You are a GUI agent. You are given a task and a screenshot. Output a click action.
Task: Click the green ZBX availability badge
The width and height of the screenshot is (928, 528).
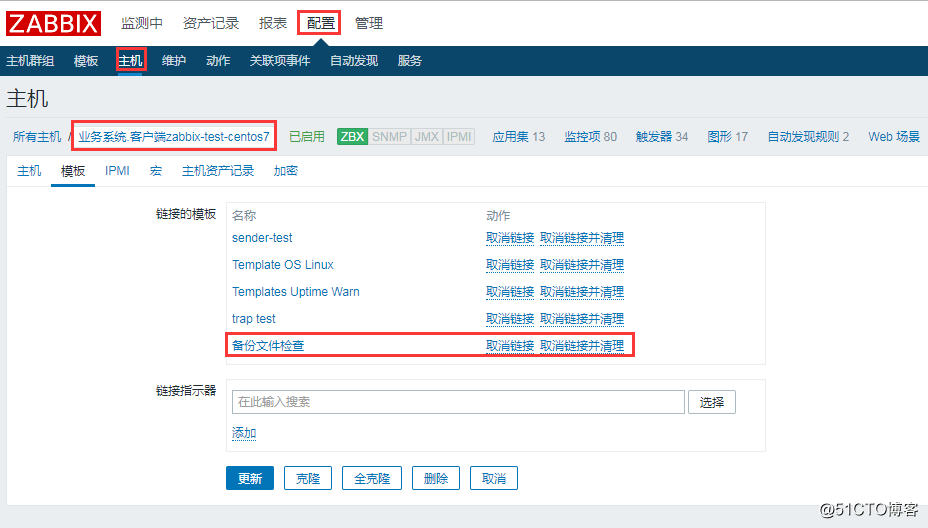[352, 137]
